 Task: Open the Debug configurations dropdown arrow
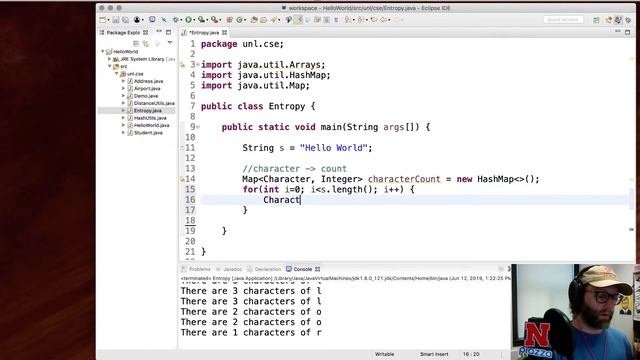click(x=180, y=20)
